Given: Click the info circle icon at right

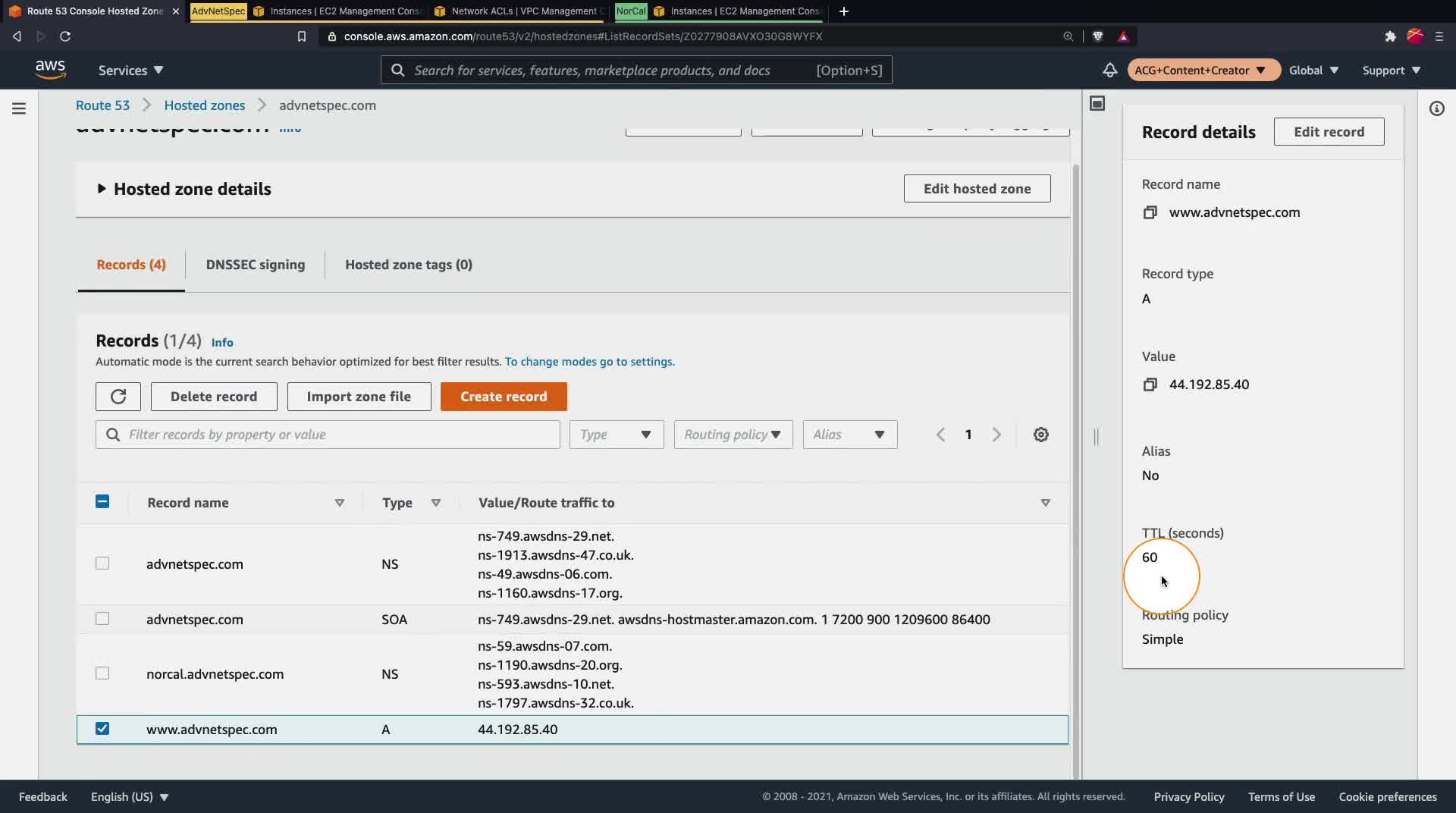Looking at the screenshot, I should pyautogui.click(x=1436, y=108).
